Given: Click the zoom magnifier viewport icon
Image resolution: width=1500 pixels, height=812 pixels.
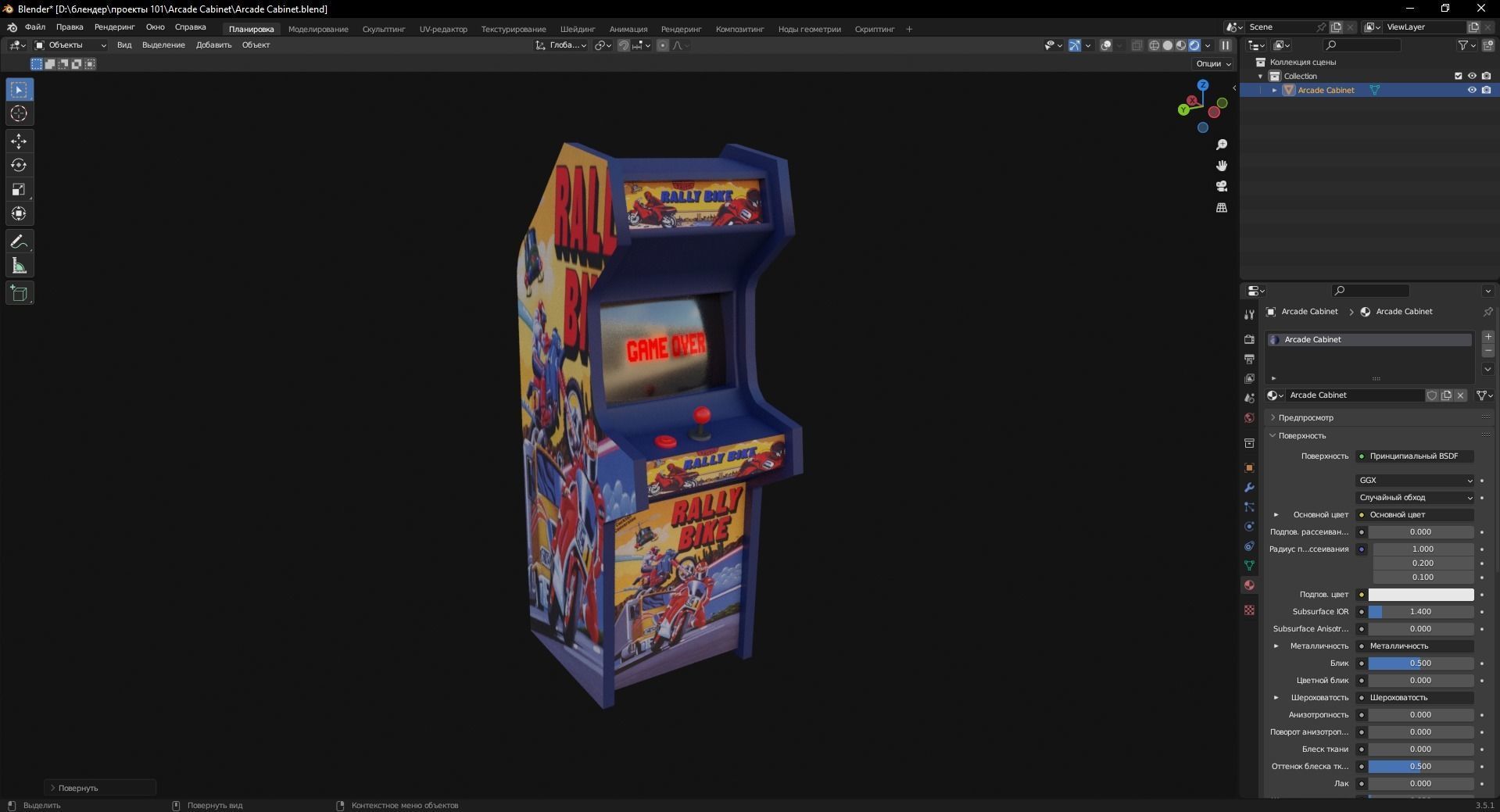Looking at the screenshot, I should [x=1222, y=145].
